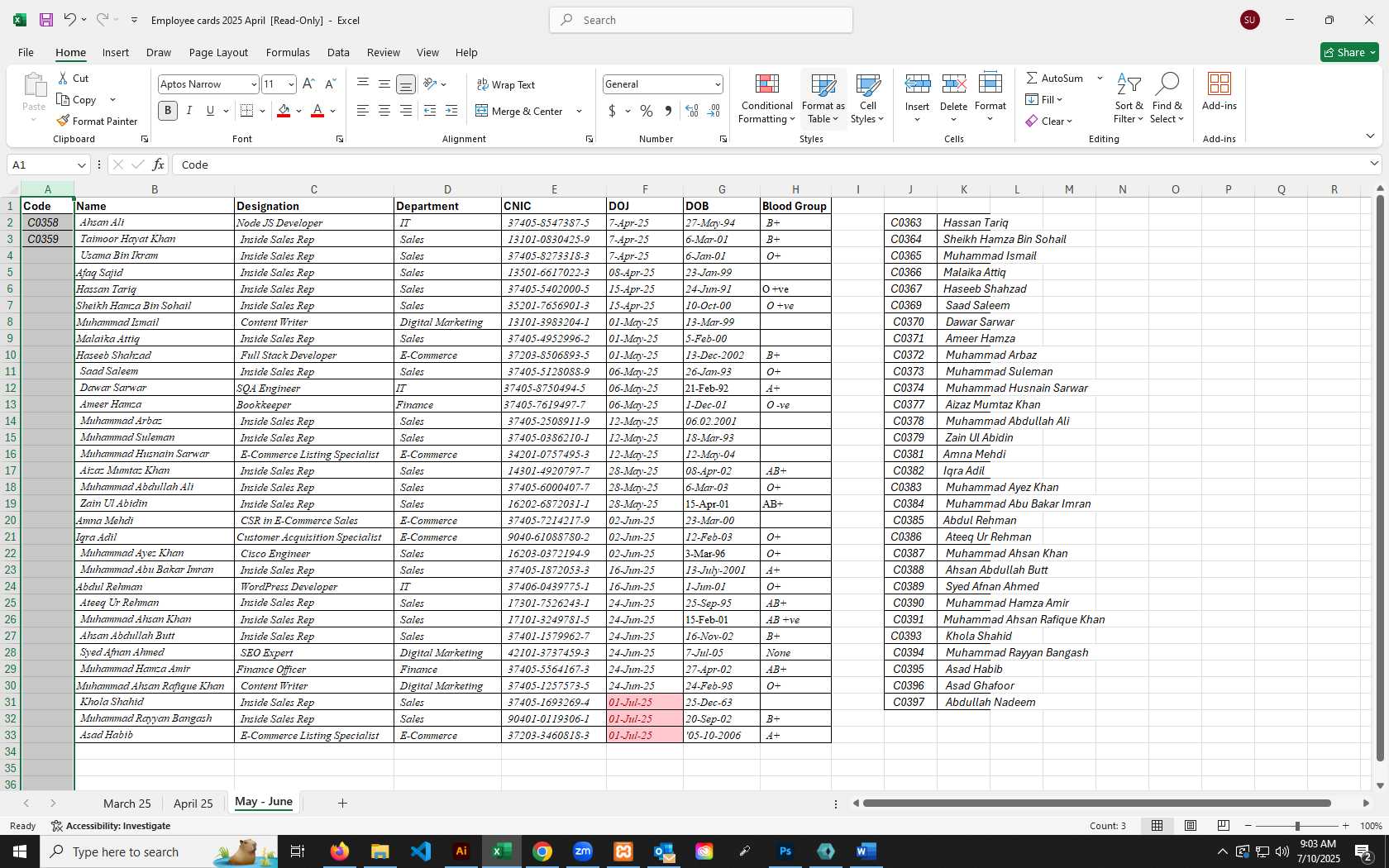Open the Add-ins icon
The height and width of the screenshot is (868, 1389).
1220,90
